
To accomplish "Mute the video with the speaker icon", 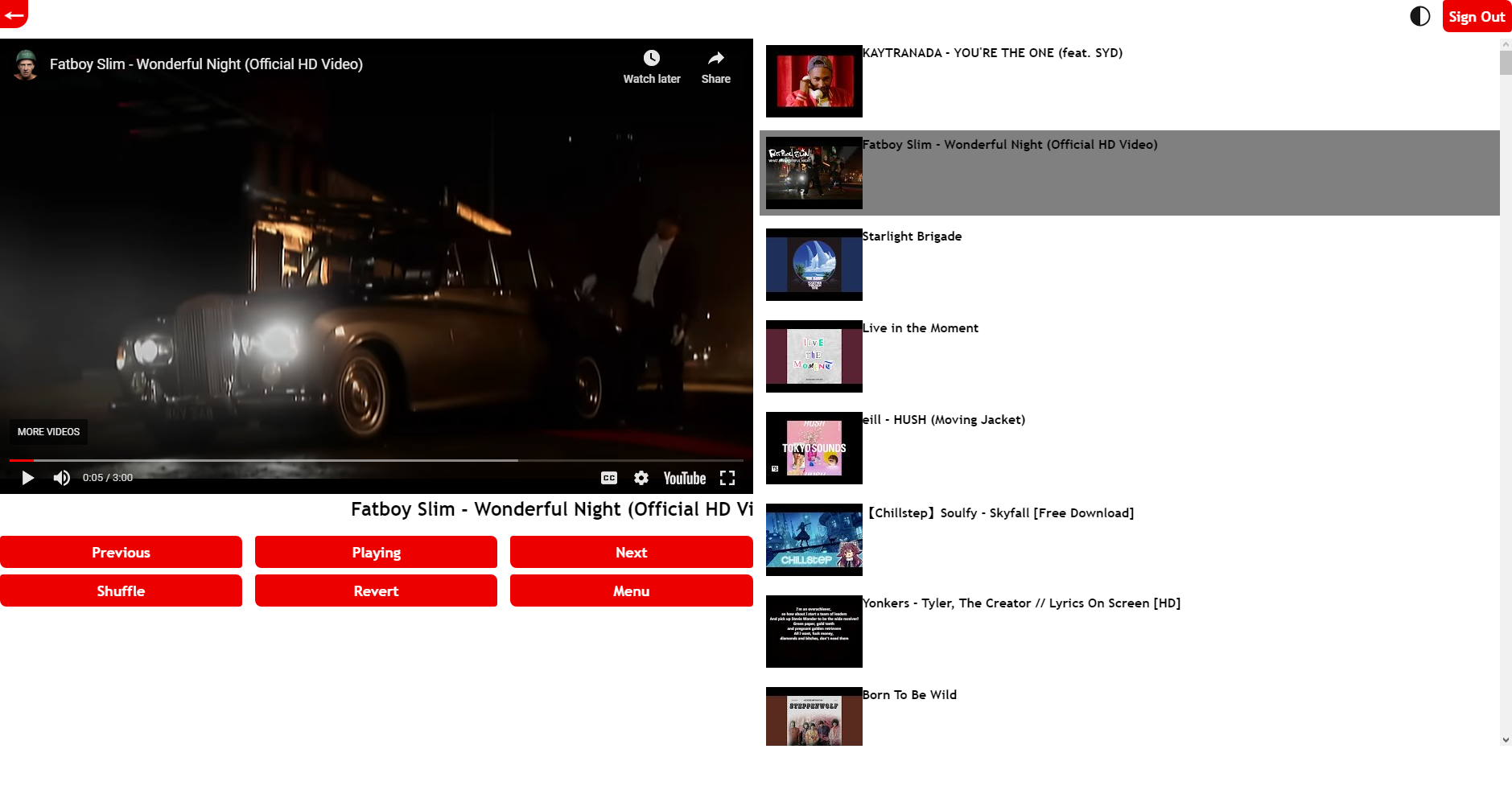I will [x=62, y=478].
